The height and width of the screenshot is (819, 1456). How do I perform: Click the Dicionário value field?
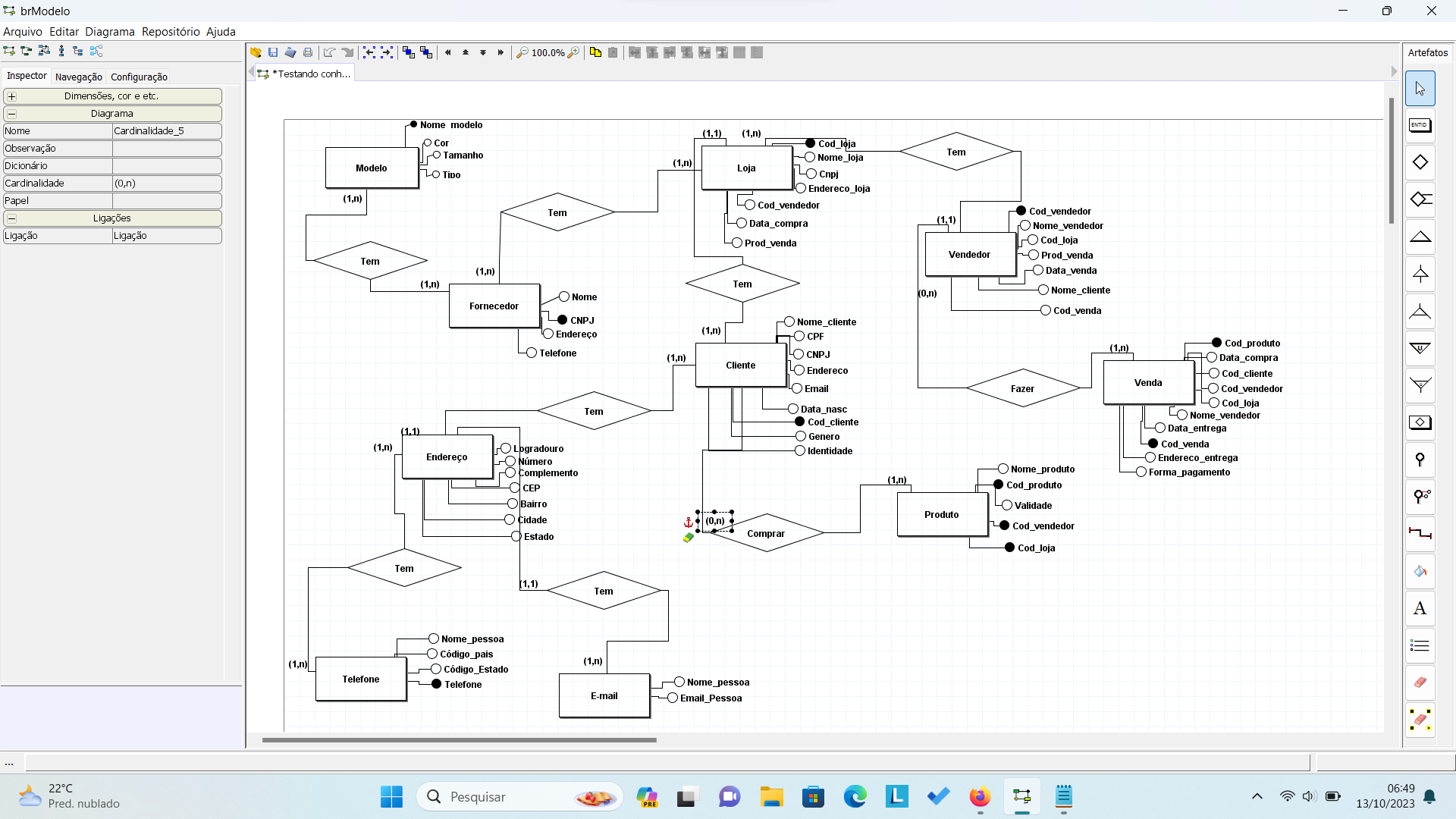tap(167, 166)
